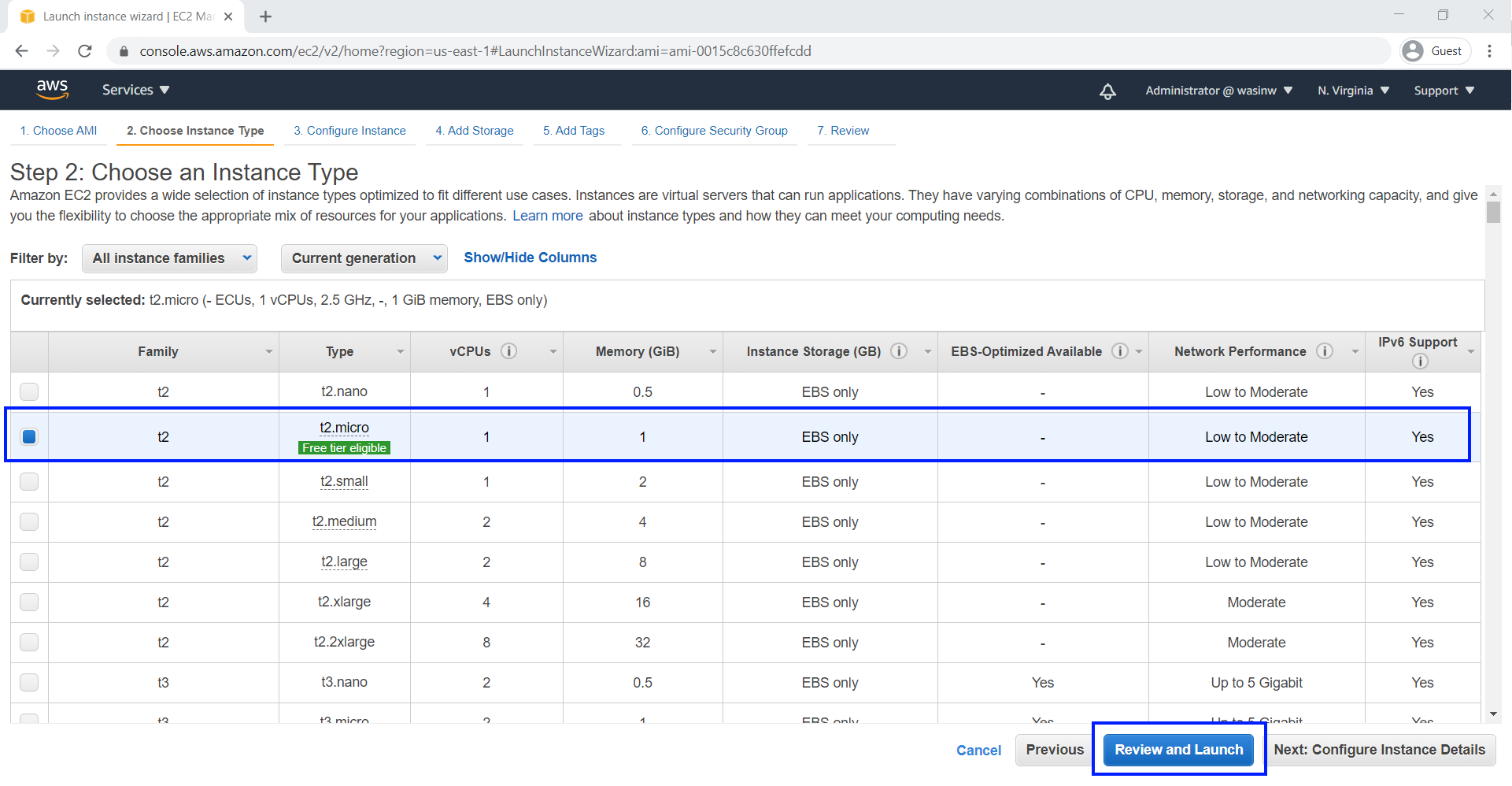The image size is (1512, 786).
Task: Click the Review and Launch button
Action: coord(1177,749)
